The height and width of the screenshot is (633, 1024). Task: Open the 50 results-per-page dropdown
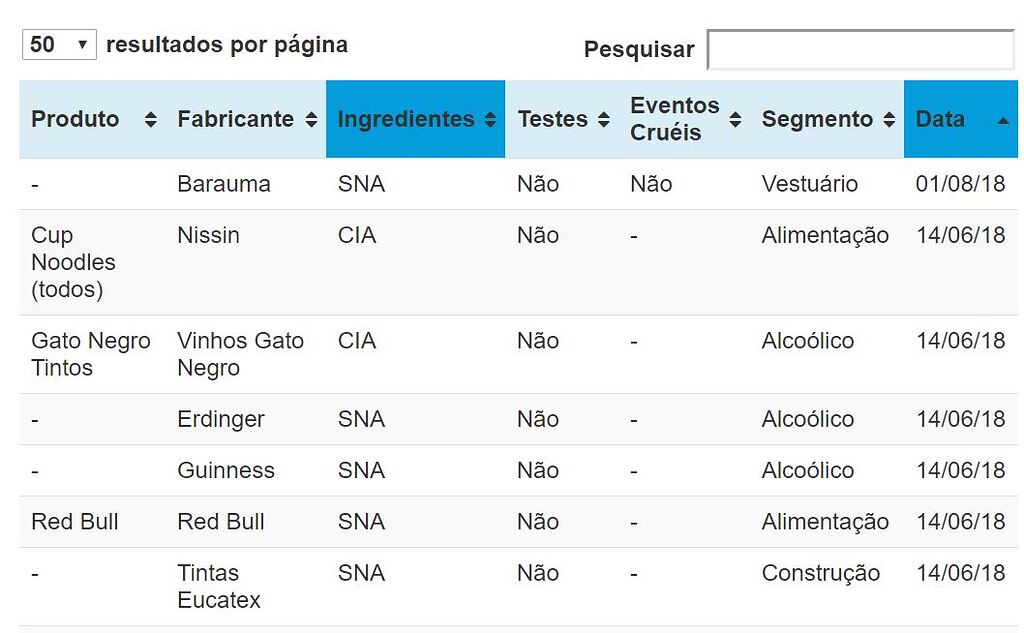pos(59,45)
